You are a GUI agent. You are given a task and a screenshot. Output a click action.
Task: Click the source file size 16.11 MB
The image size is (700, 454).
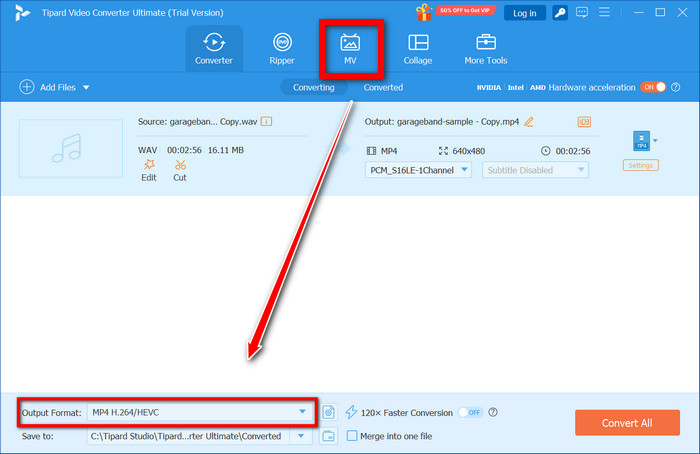226,150
